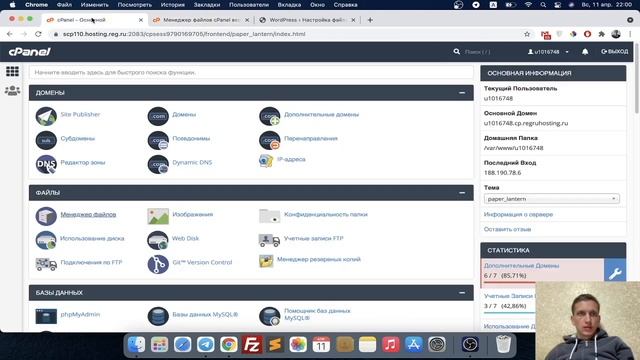
Task: Open Sublime Text from the Dock
Action: [275, 345]
